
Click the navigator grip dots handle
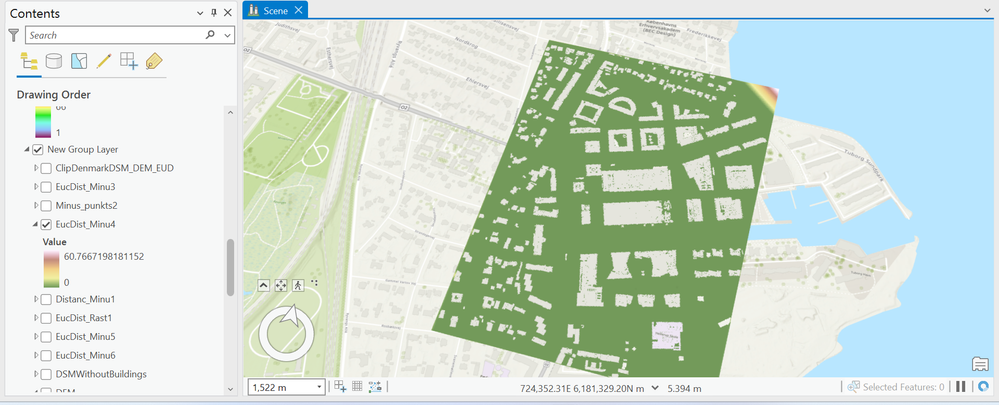coord(314,282)
